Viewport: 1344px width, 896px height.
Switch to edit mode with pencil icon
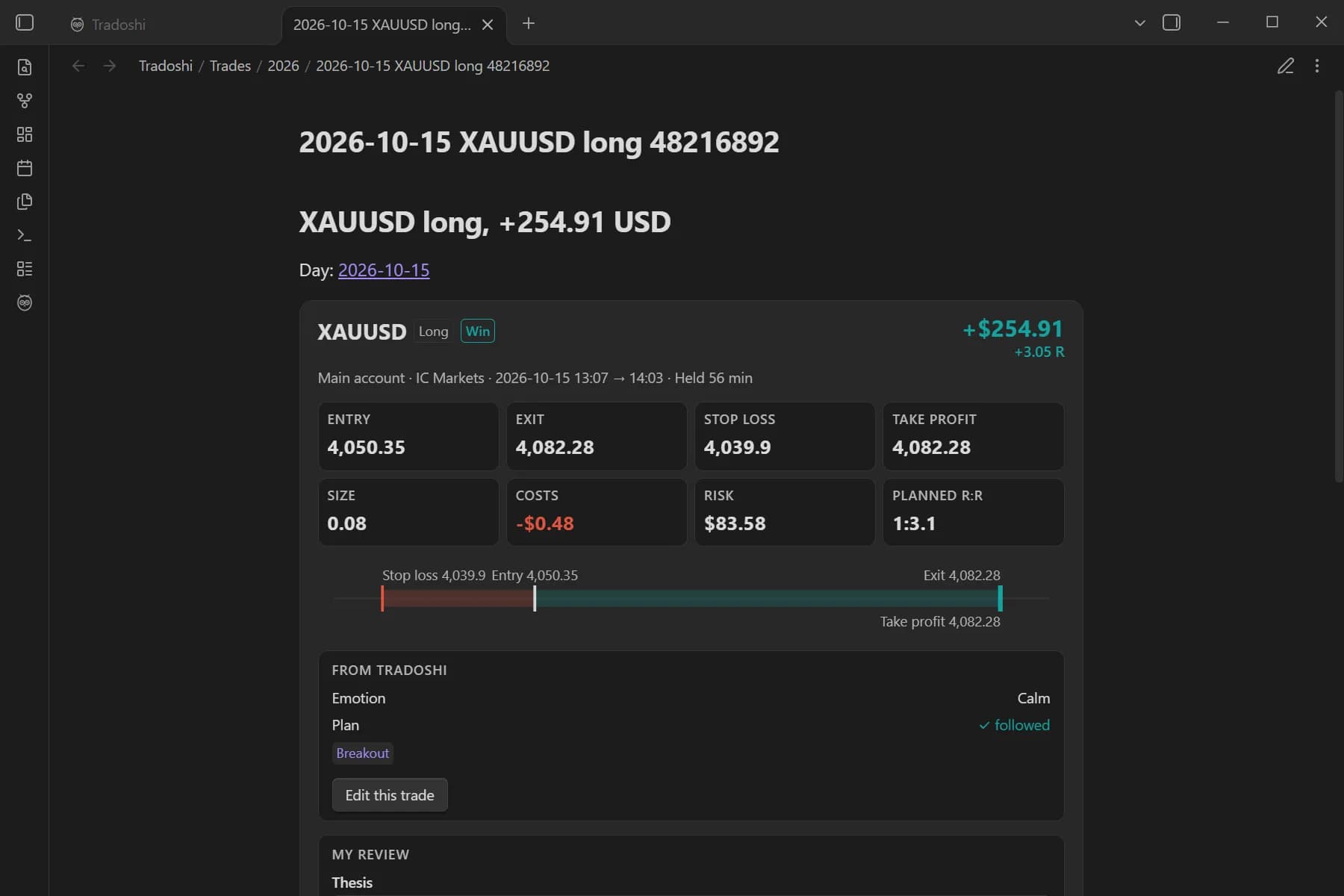(x=1286, y=66)
